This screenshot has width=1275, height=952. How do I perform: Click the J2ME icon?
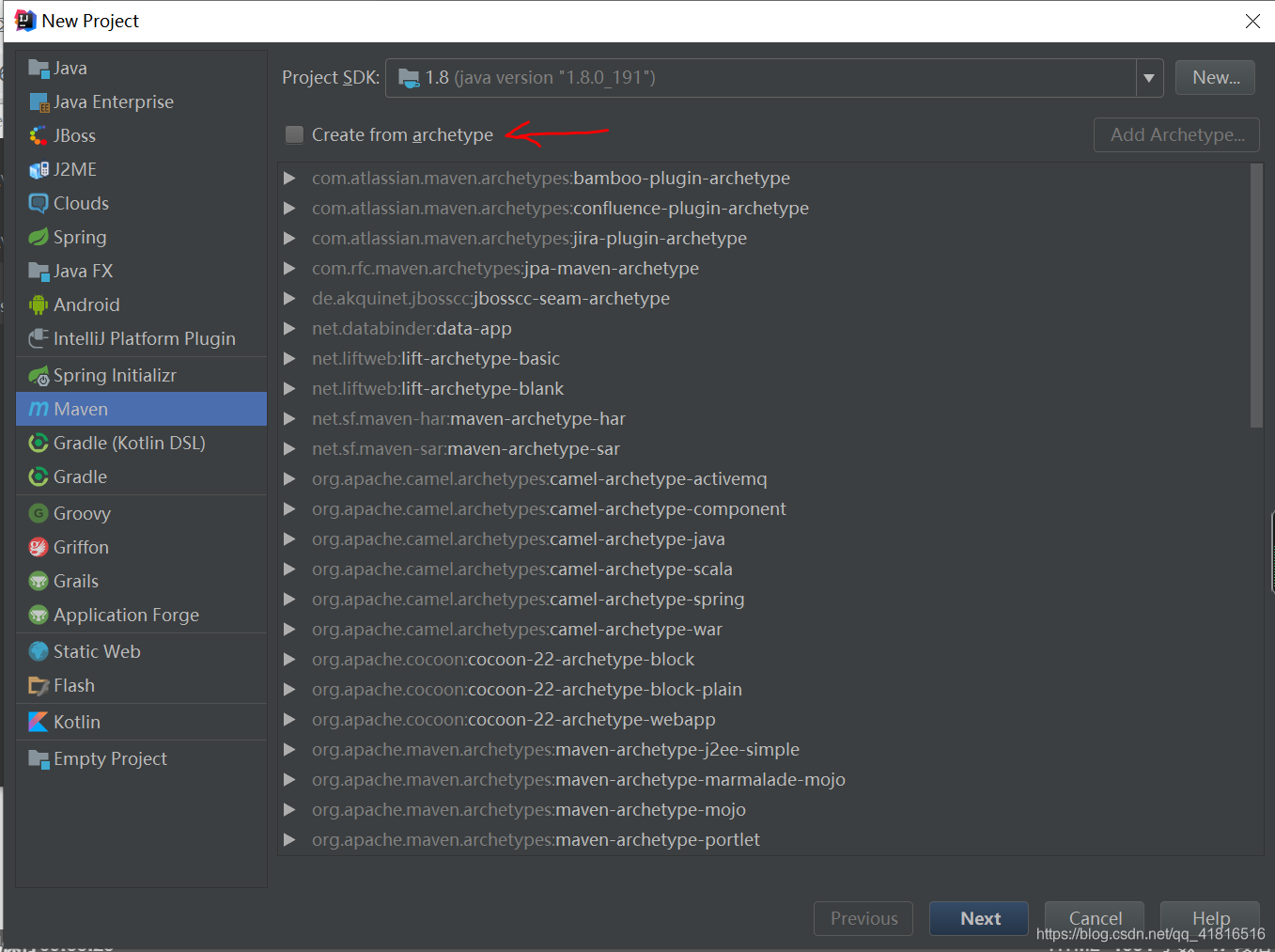pyautogui.click(x=39, y=169)
